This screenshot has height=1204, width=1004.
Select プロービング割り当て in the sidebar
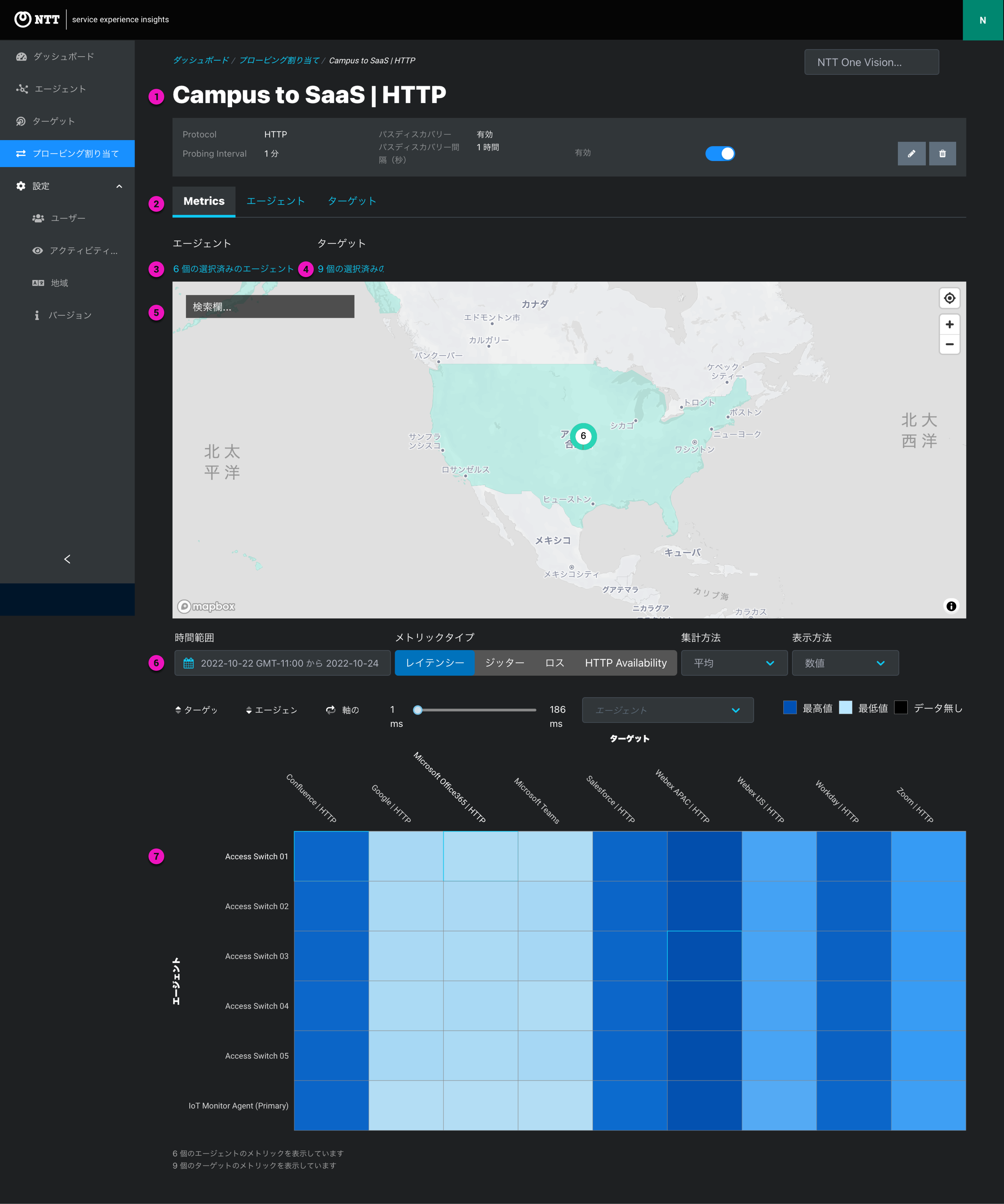pyautogui.click(x=67, y=154)
